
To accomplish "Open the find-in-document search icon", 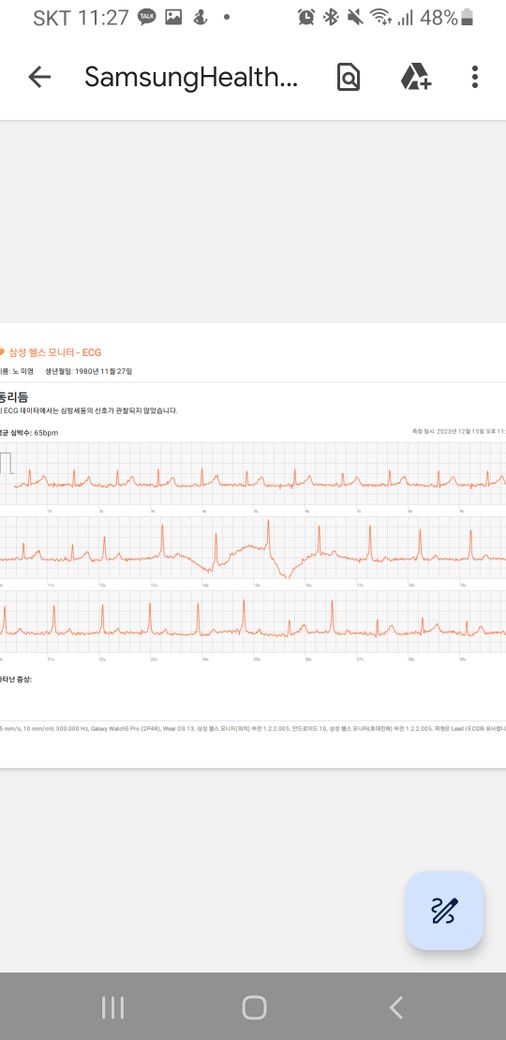I will tap(348, 78).
